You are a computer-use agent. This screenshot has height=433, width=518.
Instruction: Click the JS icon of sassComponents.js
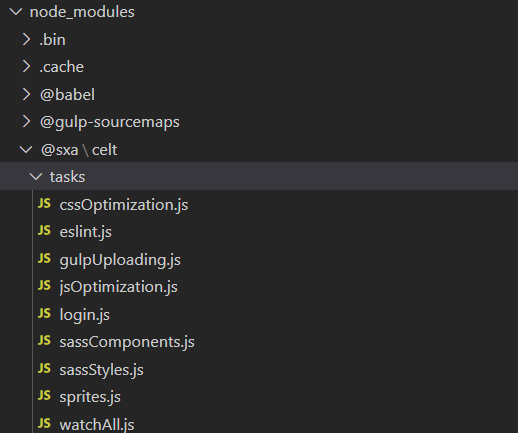(44, 341)
